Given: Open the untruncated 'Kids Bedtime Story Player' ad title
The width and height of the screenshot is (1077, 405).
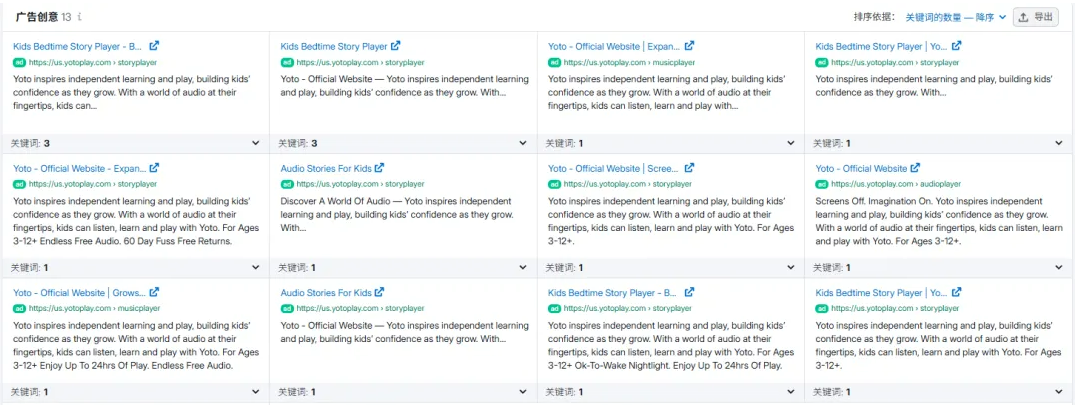Looking at the screenshot, I should (334, 47).
